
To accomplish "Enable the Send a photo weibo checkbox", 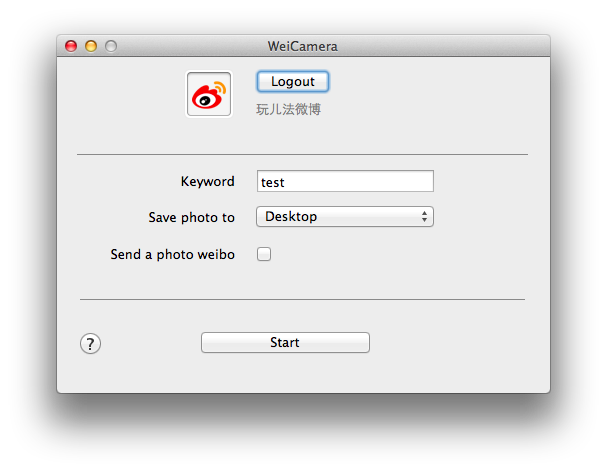I will 264,254.
